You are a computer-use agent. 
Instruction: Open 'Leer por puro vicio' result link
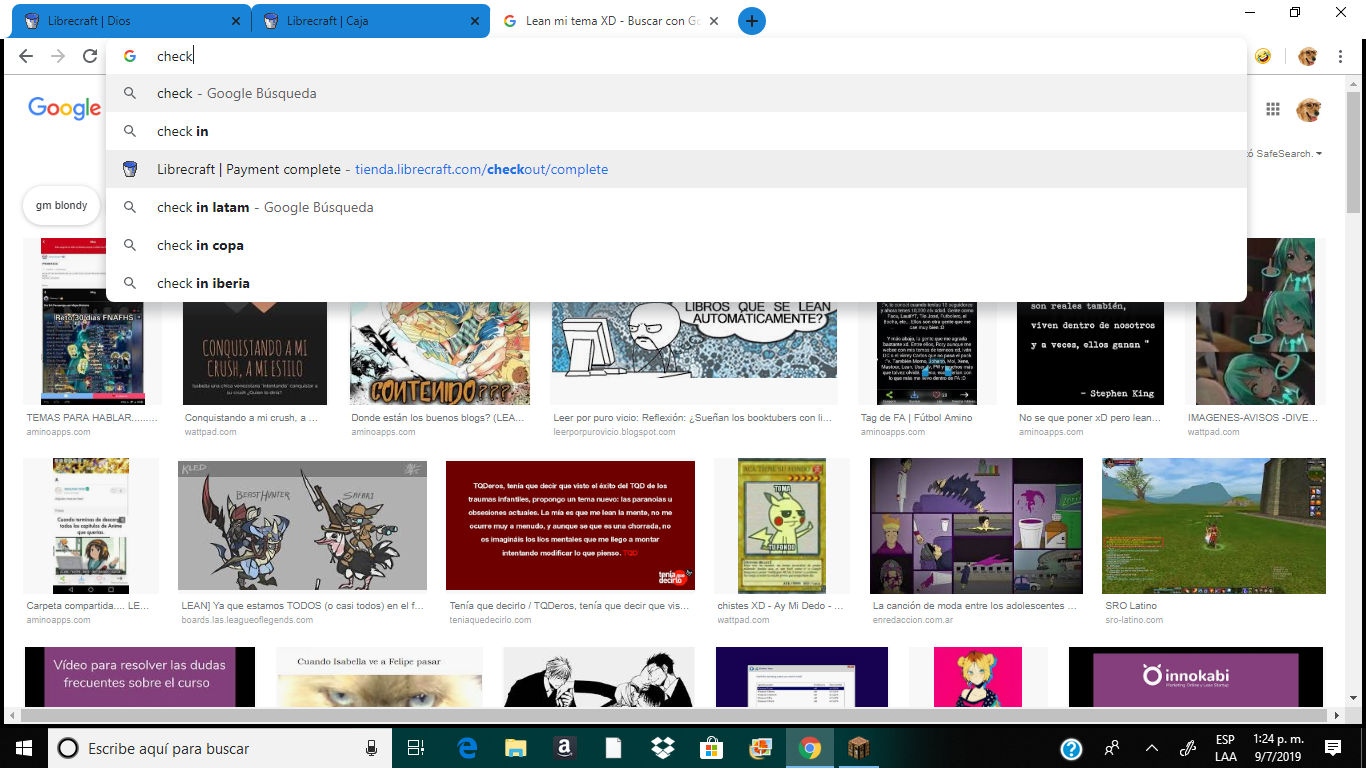692,418
